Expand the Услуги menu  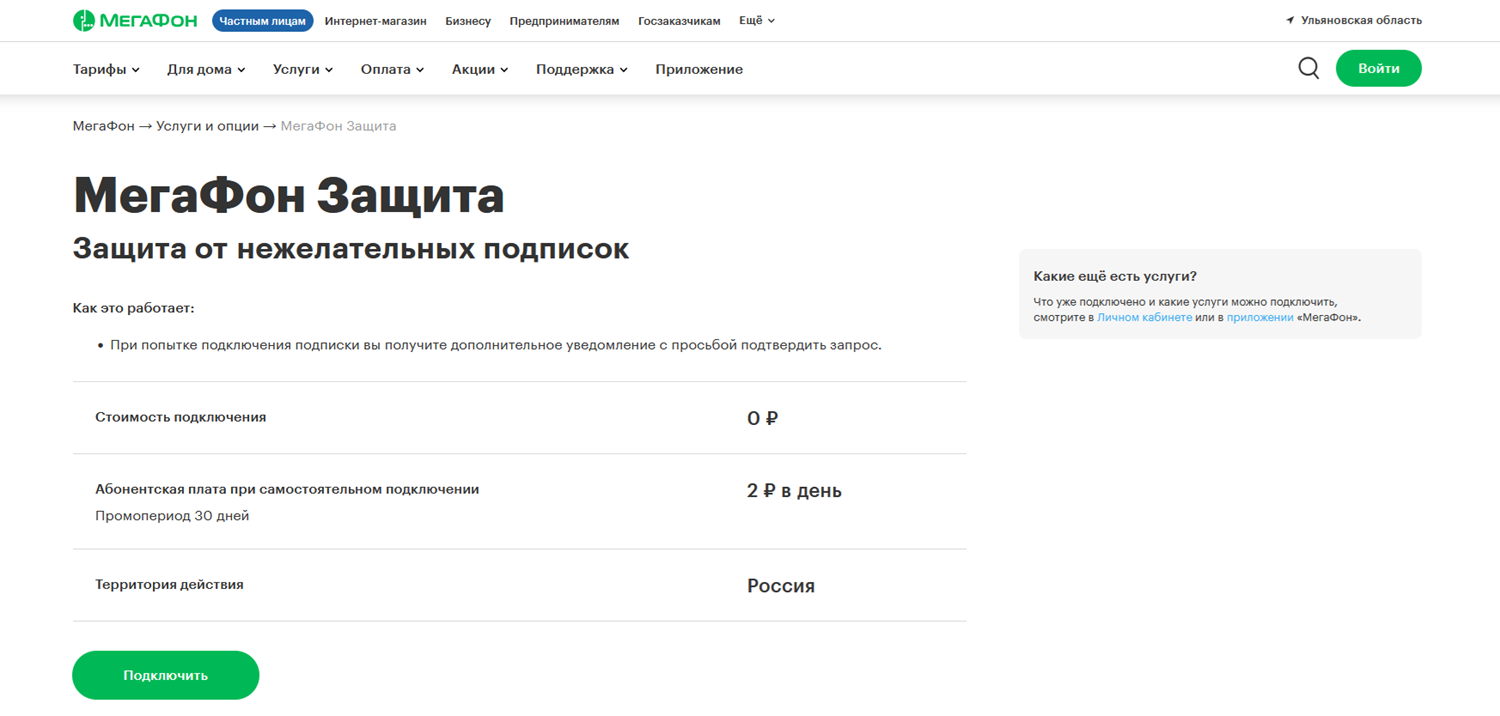pos(303,69)
